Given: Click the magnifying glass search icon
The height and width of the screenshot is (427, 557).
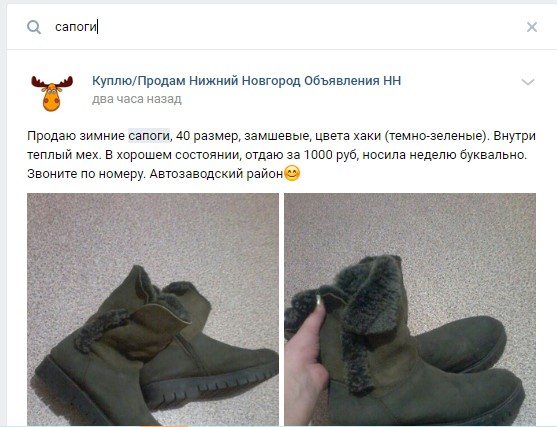Looking at the screenshot, I should click(x=34, y=27).
